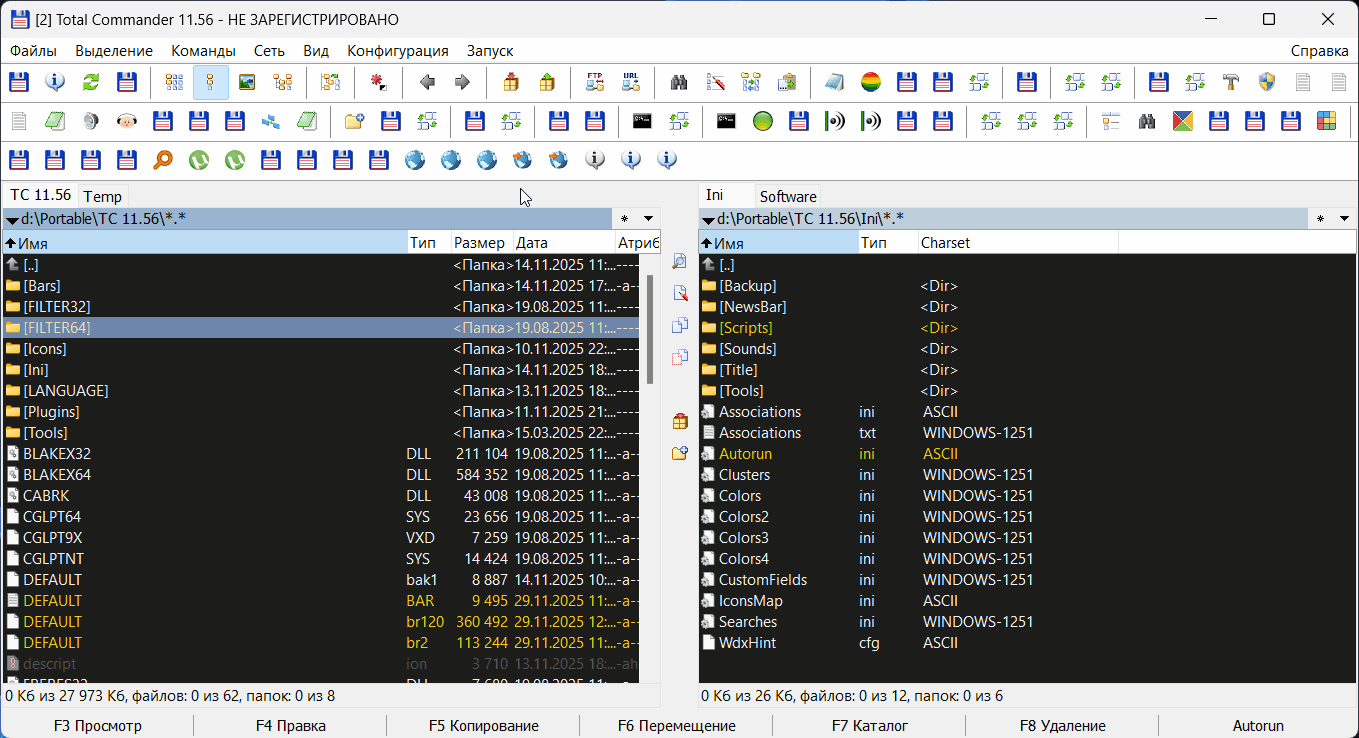1359x738 pixels.
Task: Expand the drive list on the right panel path
Action: 708,219
